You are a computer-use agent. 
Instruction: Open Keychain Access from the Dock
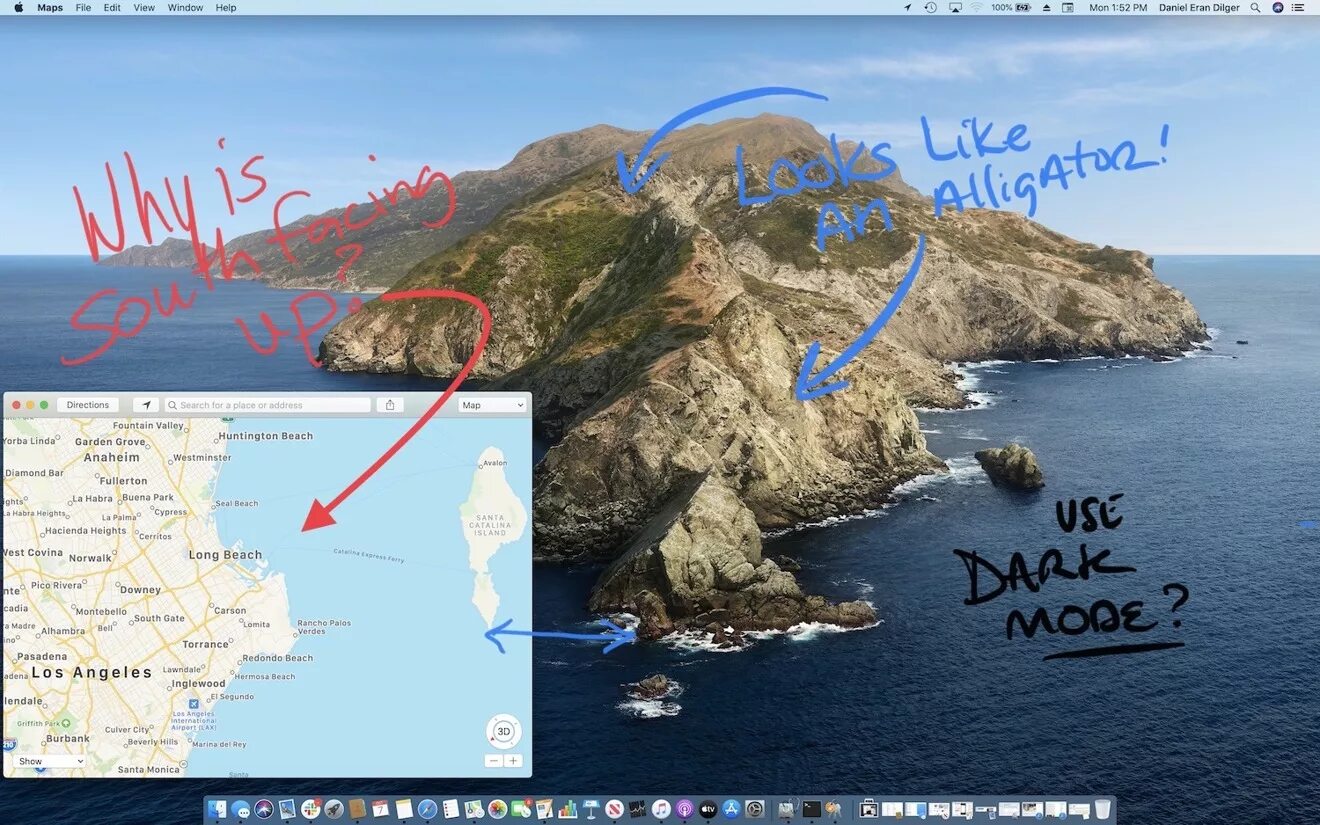tap(833, 808)
